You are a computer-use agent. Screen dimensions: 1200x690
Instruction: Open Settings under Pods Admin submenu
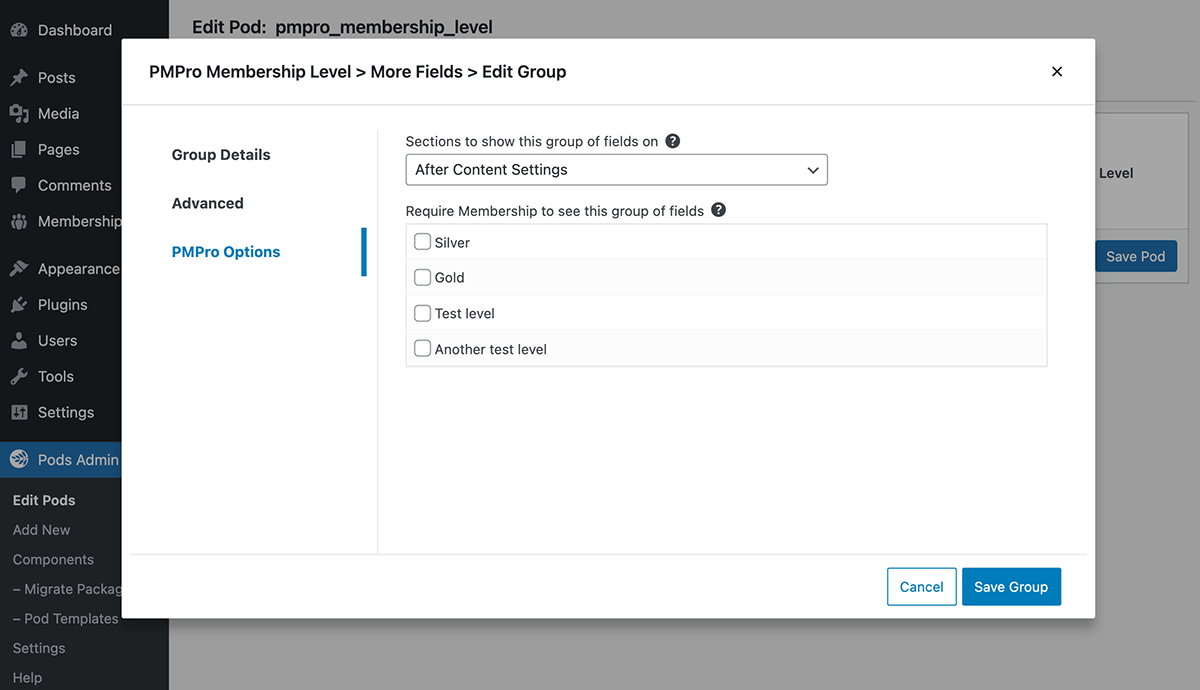(x=39, y=648)
